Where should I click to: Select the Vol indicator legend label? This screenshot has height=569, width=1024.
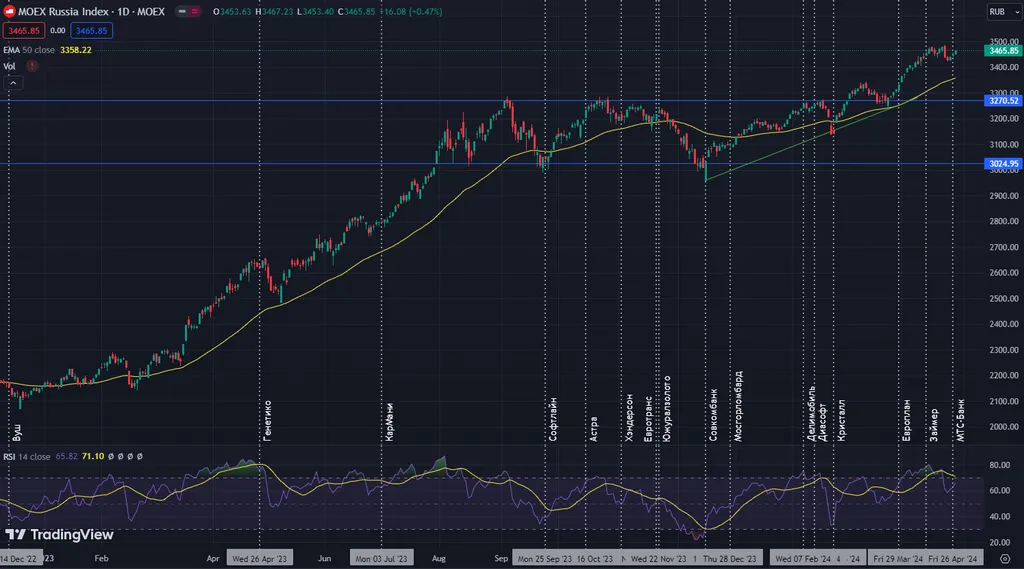coord(9,66)
